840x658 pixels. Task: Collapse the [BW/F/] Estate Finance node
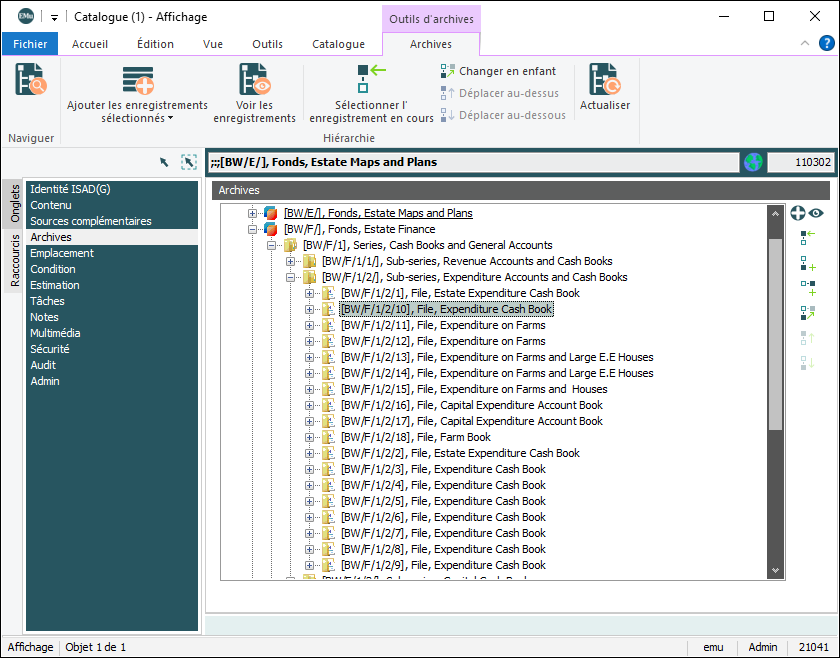click(x=253, y=229)
